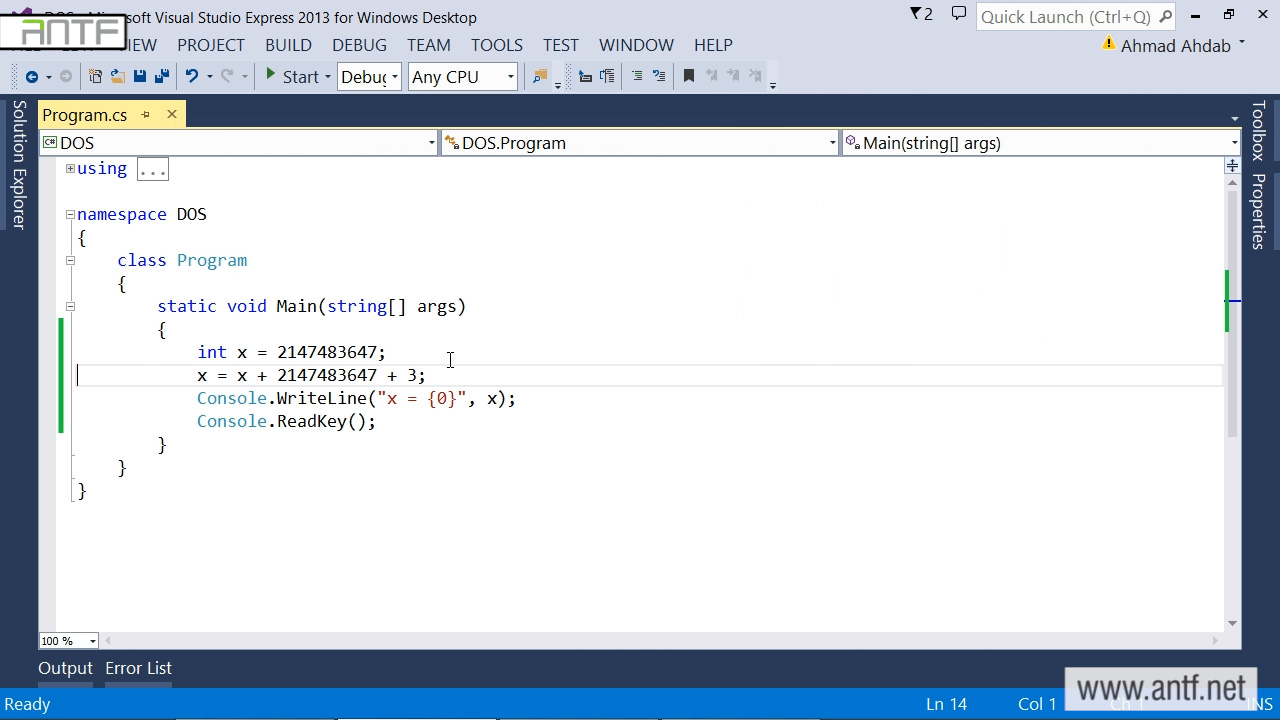This screenshot has height=720, width=1280.
Task: Click the Open File folder icon
Action: click(x=117, y=77)
